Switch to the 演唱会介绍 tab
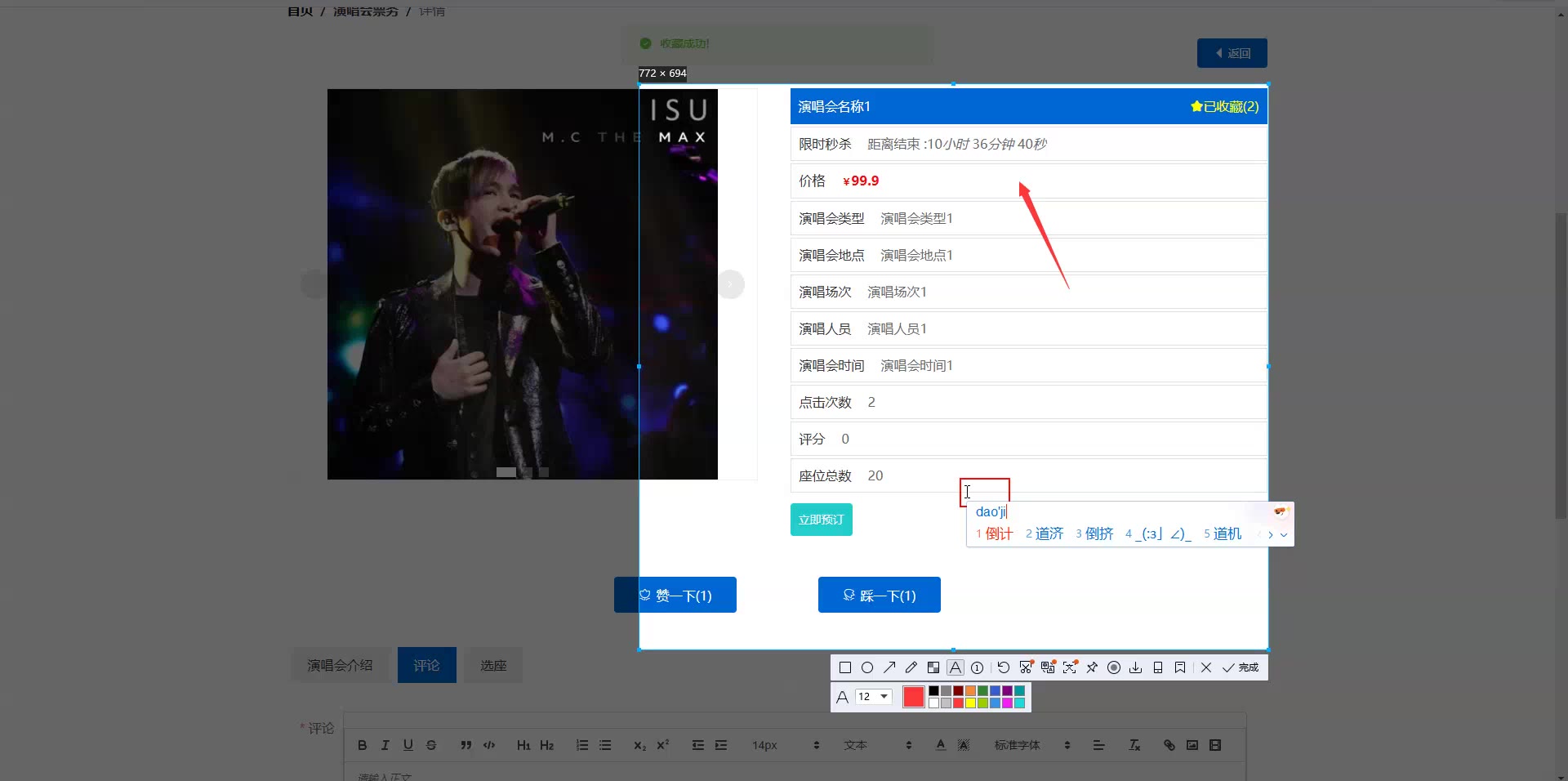 tap(340, 665)
